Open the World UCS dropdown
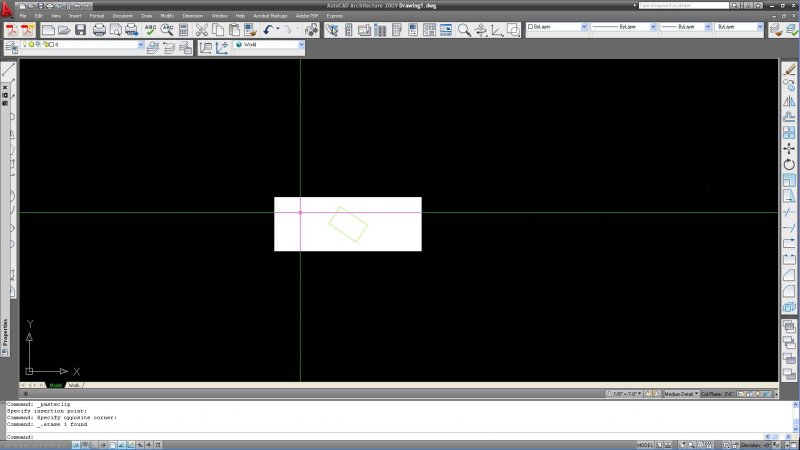This screenshot has height=450, width=800. (300, 45)
